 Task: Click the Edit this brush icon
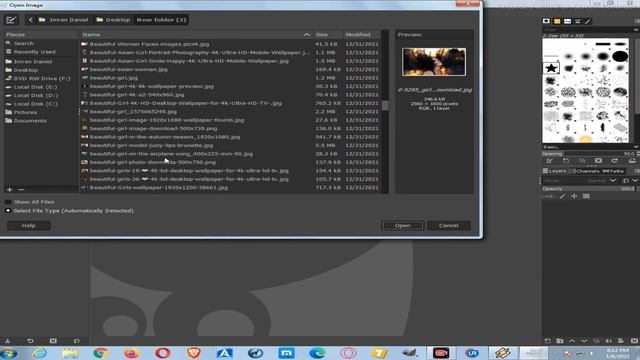549,161
